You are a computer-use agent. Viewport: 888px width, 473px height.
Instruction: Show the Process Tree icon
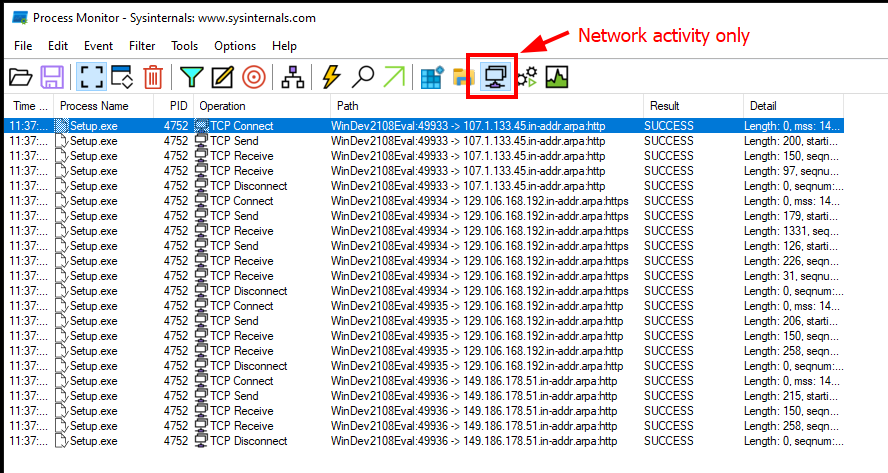[293, 77]
